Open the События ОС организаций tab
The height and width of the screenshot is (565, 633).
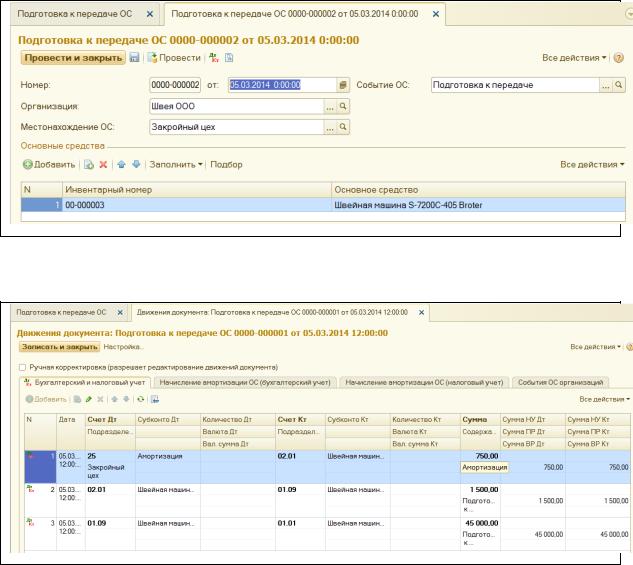tap(560, 382)
